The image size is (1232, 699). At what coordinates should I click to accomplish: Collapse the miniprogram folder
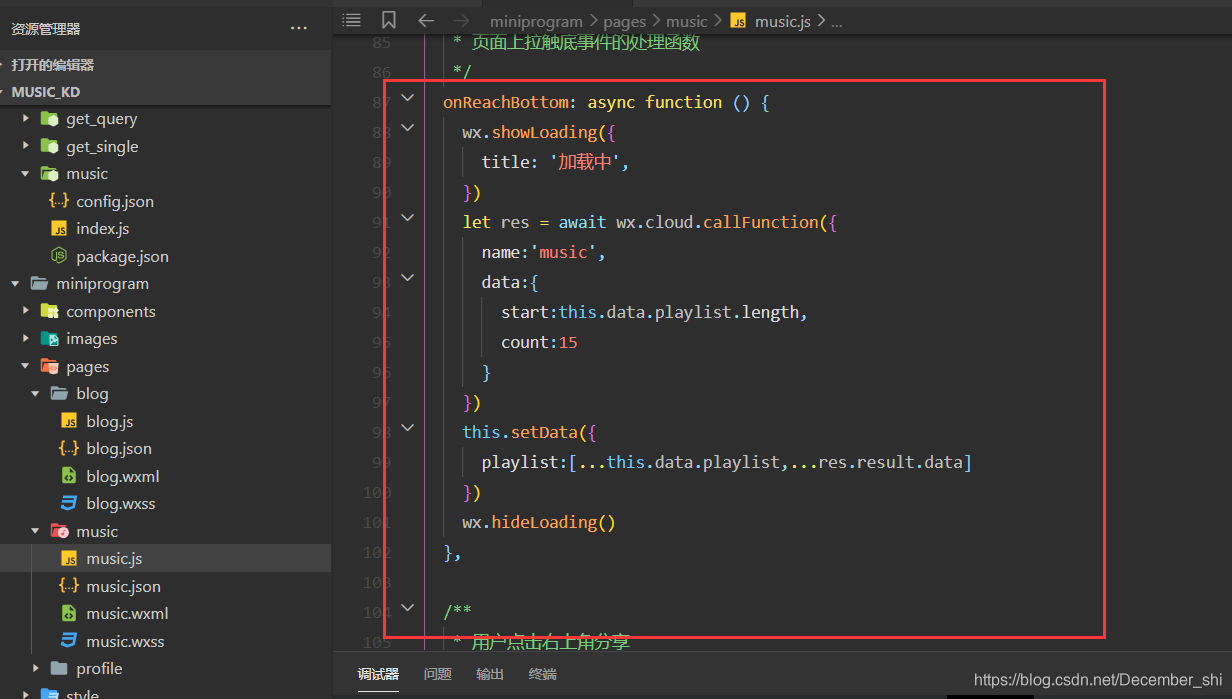pyautogui.click(x=16, y=284)
